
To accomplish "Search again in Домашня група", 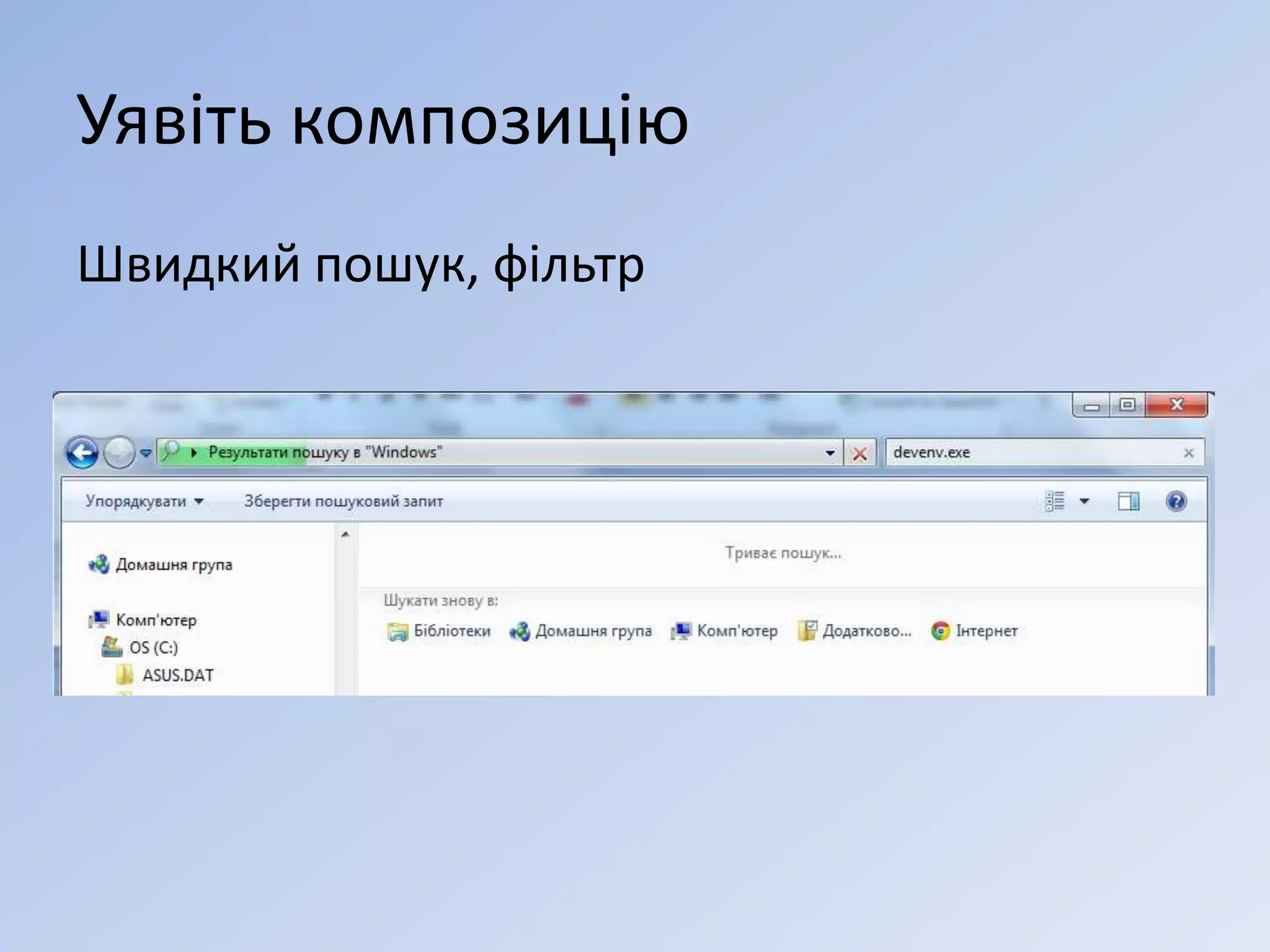I will [581, 631].
